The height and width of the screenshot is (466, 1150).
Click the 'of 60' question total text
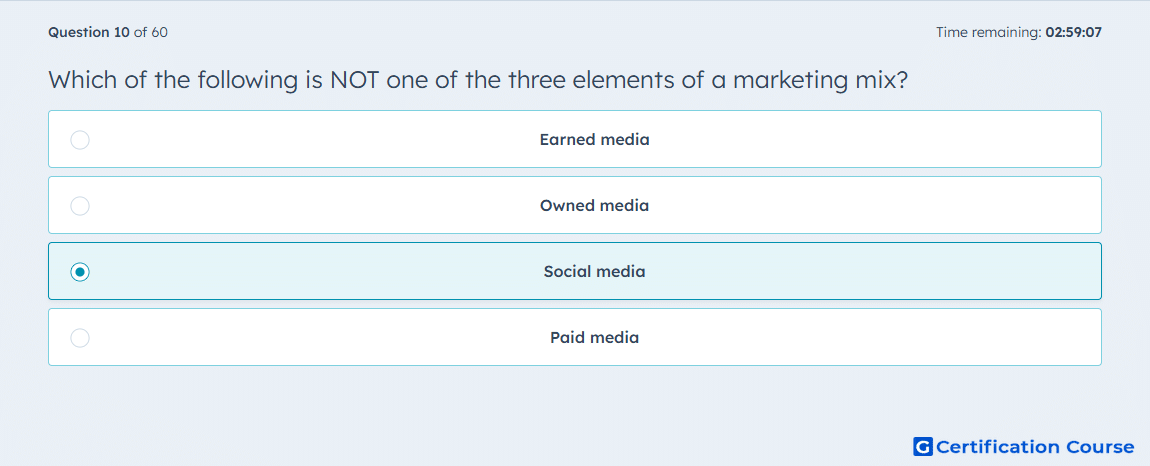(x=151, y=32)
